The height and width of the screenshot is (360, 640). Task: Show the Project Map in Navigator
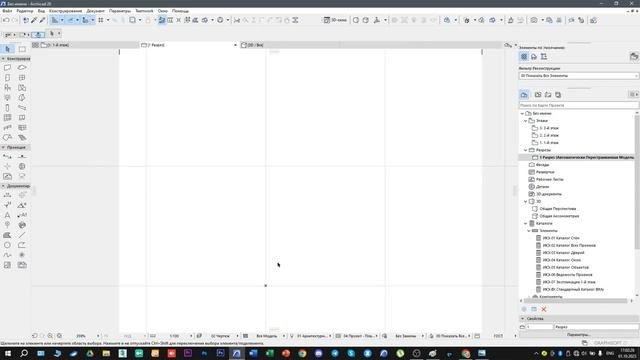coord(524,95)
